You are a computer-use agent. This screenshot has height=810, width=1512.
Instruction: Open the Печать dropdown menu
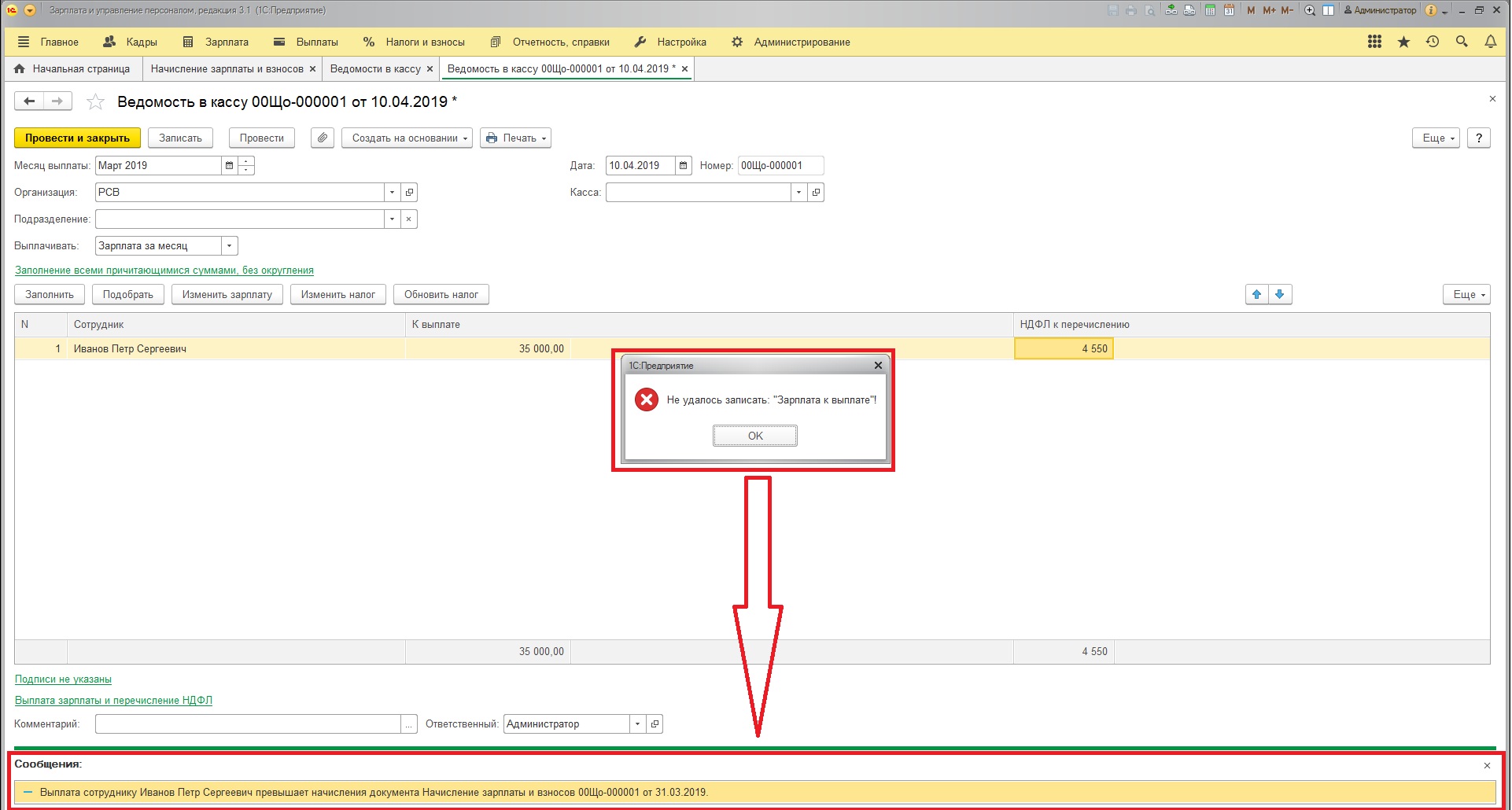click(515, 138)
